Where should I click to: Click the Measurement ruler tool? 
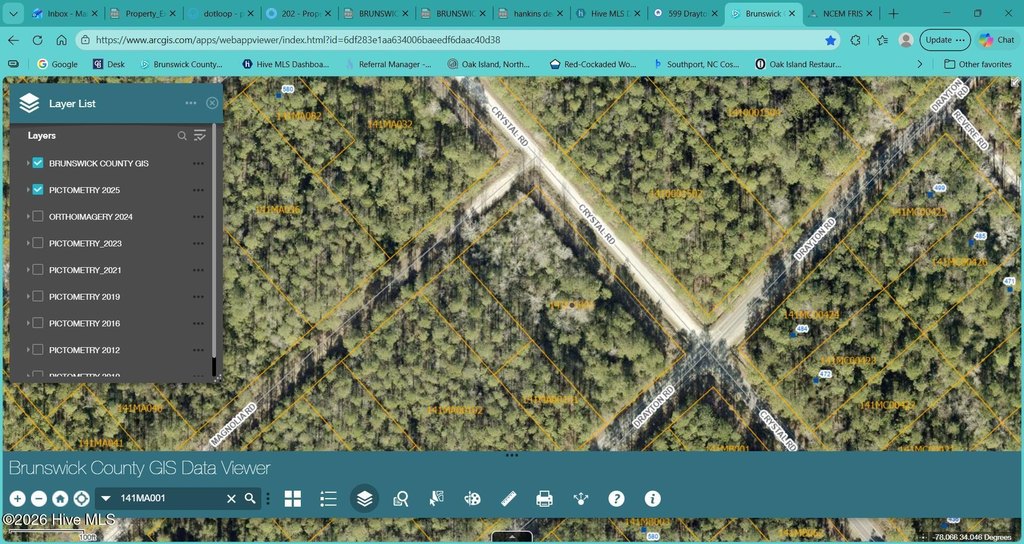coord(508,498)
